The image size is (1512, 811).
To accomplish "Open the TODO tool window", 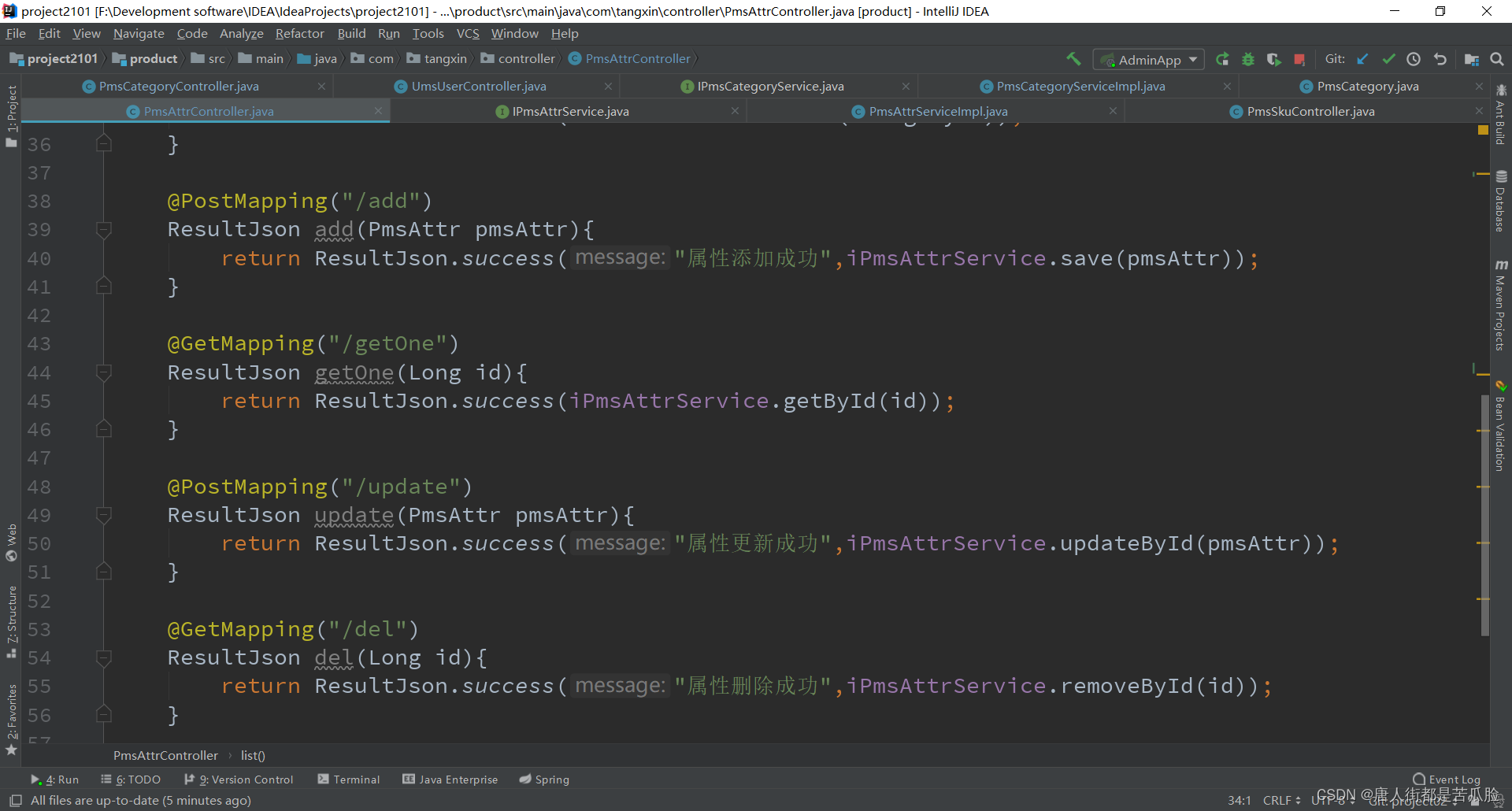I will coord(131,780).
